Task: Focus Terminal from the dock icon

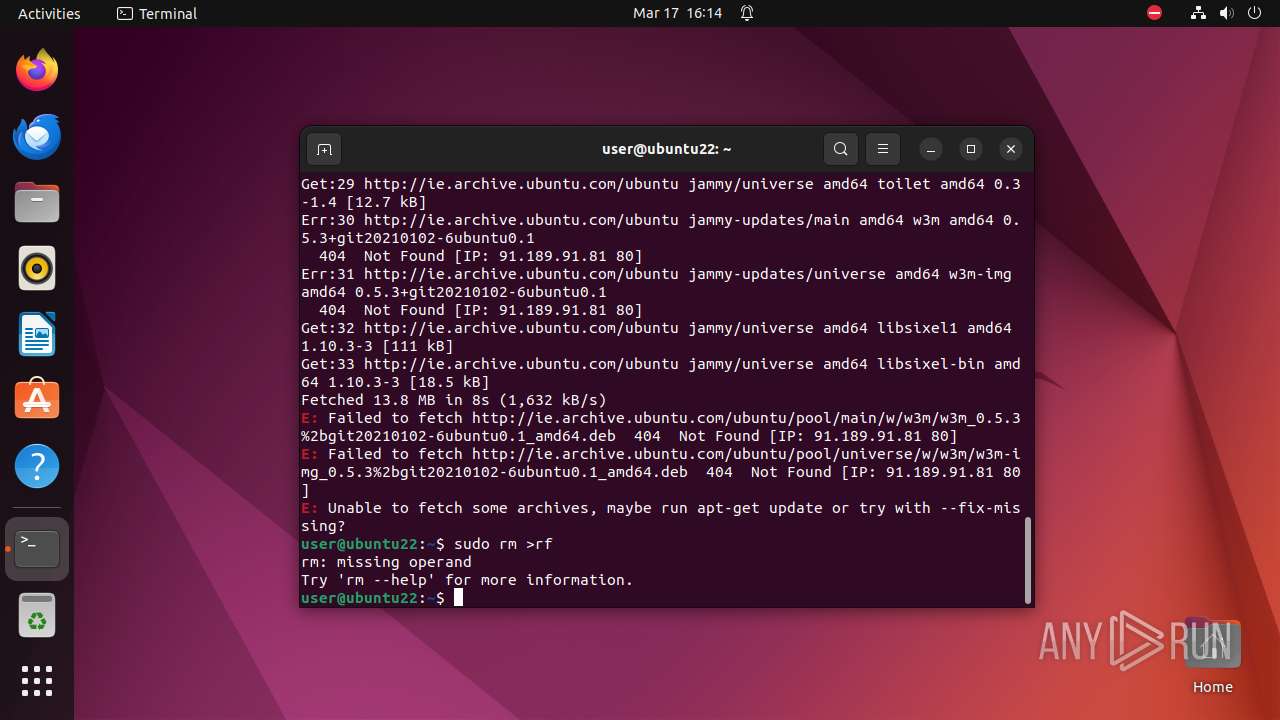Action: click(37, 549)
